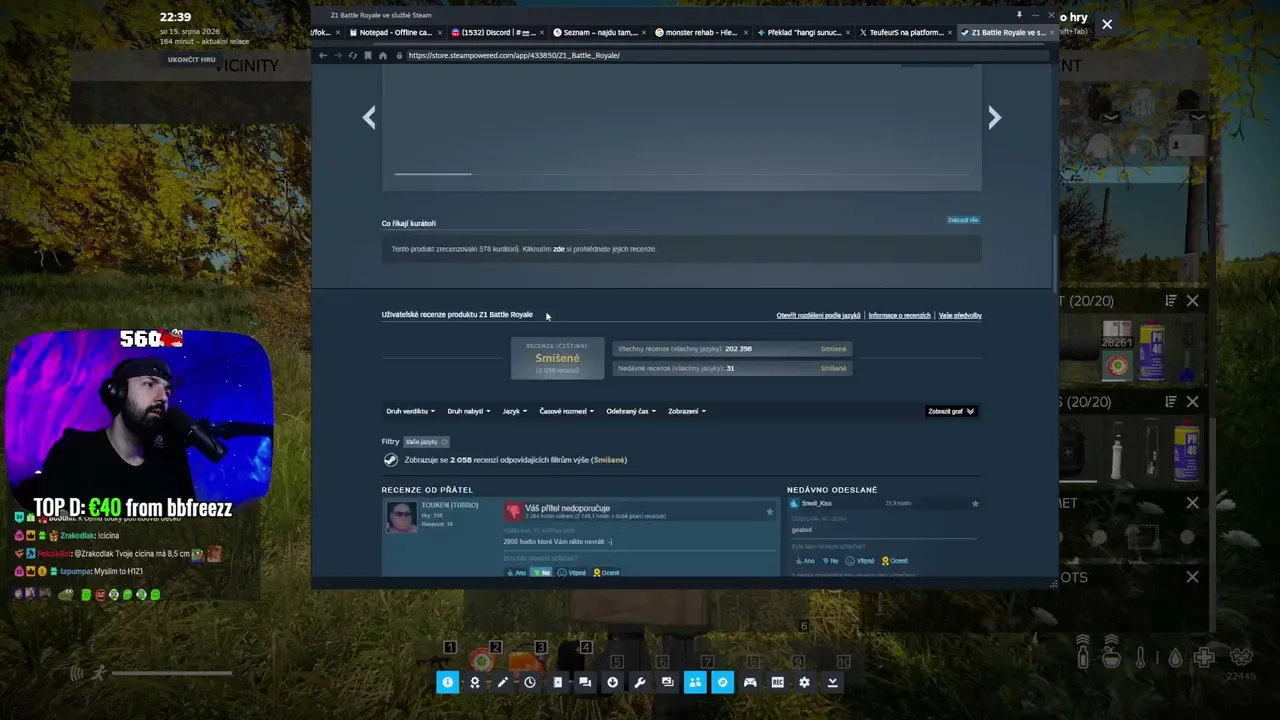Vote 'Ne' on Smell_Kiss review
This screenshot has width=1280, height=720.
(830, 561)
